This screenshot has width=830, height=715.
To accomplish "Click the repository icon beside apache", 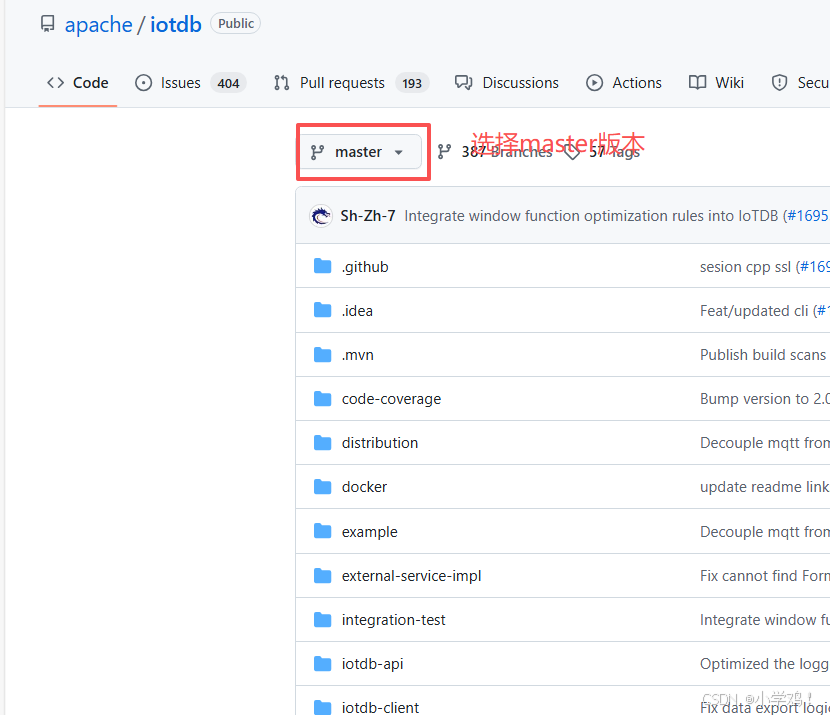I will click(x=48, y=24).
